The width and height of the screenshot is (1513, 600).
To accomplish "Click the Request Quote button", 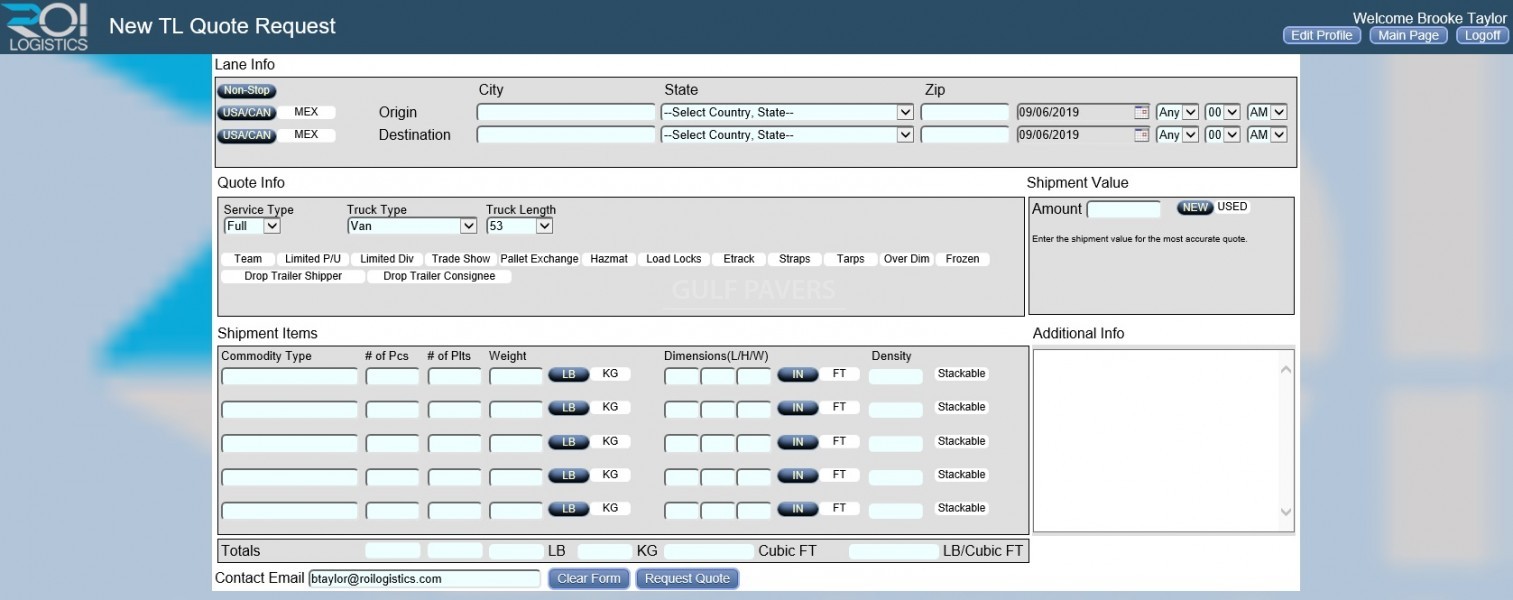I will coord(687,578).
